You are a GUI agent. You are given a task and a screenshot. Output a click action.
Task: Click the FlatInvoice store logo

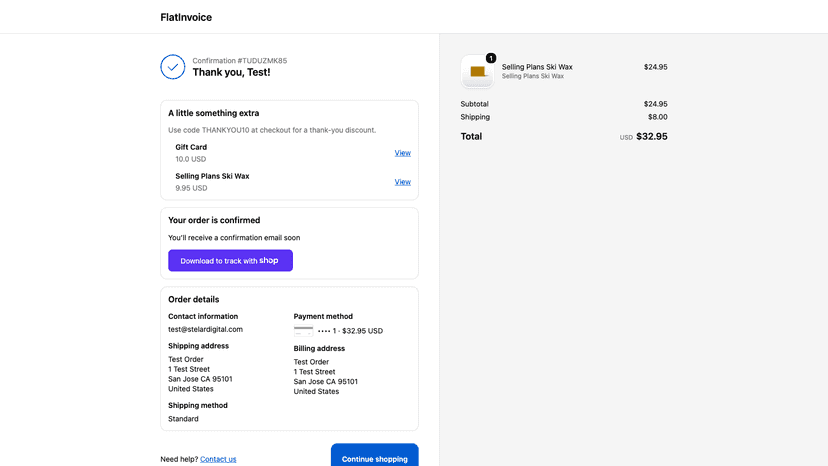186,17
